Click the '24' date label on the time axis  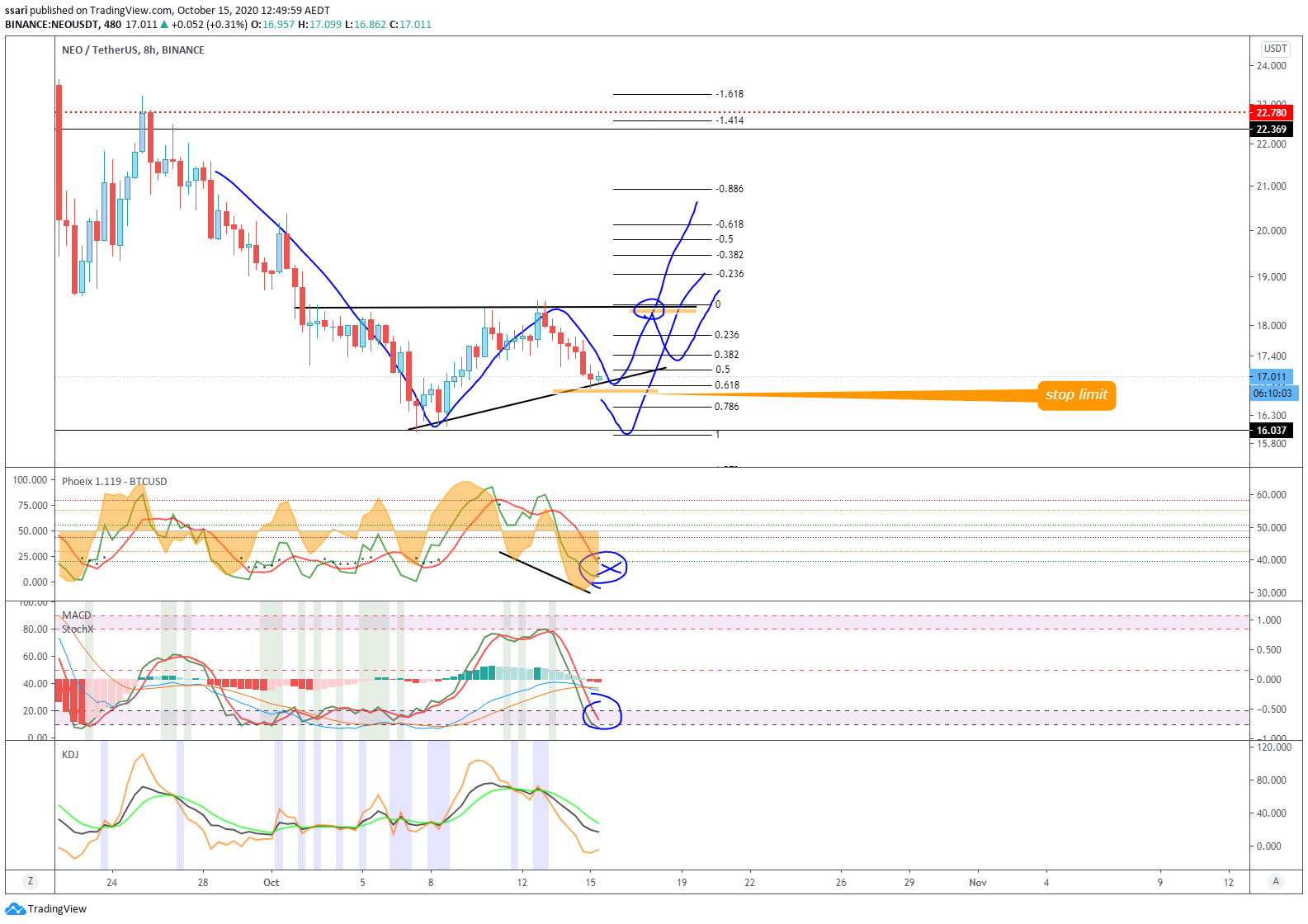[111, 882]
